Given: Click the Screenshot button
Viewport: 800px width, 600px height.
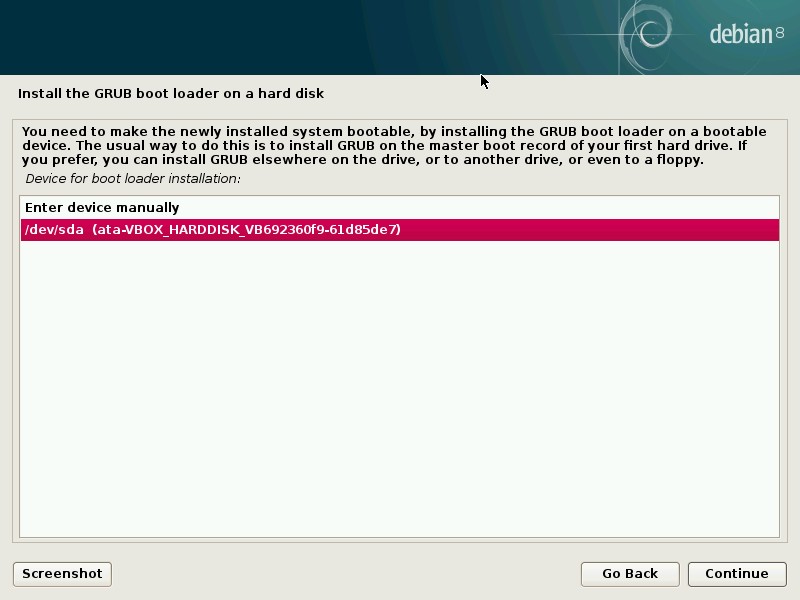Looking at the screenshot, I should 62,574.
